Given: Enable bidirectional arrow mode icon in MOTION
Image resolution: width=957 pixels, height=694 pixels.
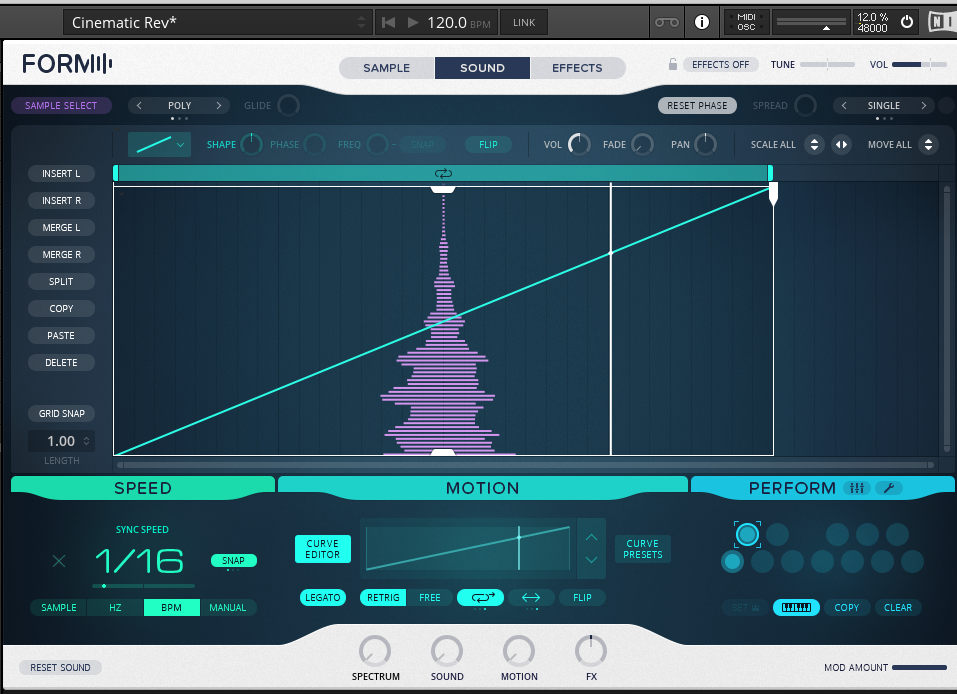Looking at the screenshot, I should pyautogui.click(x=531, y=598).
